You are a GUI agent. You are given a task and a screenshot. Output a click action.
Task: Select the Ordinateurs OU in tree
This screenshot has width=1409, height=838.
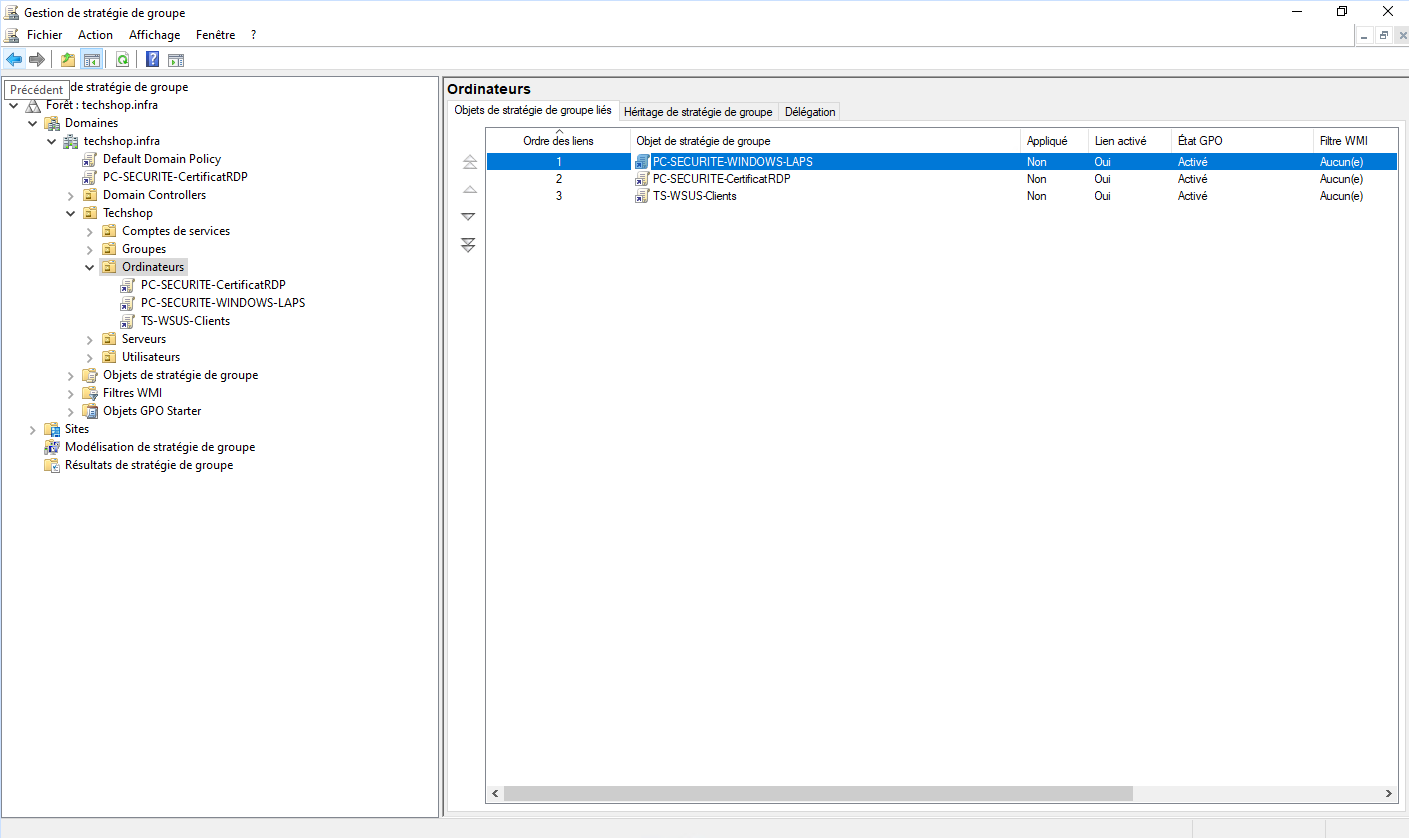point(153,267)
